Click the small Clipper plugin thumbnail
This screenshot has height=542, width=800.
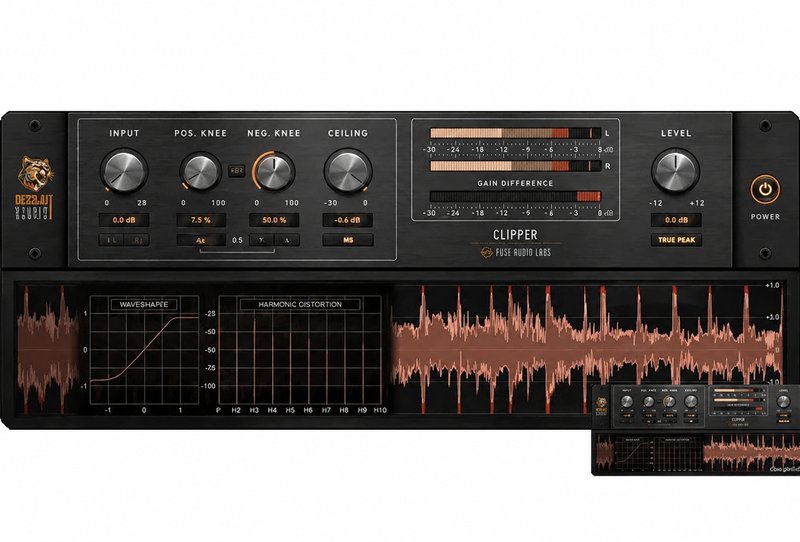coord(695,430)
